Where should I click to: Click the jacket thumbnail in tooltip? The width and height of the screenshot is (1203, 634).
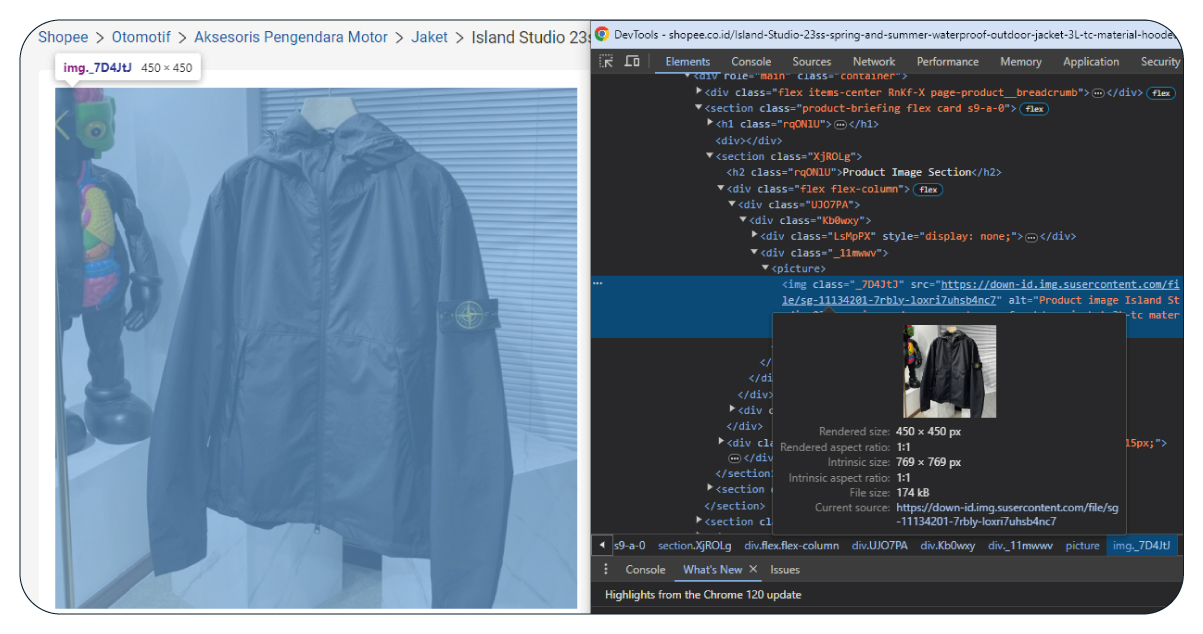pos(949,371)
